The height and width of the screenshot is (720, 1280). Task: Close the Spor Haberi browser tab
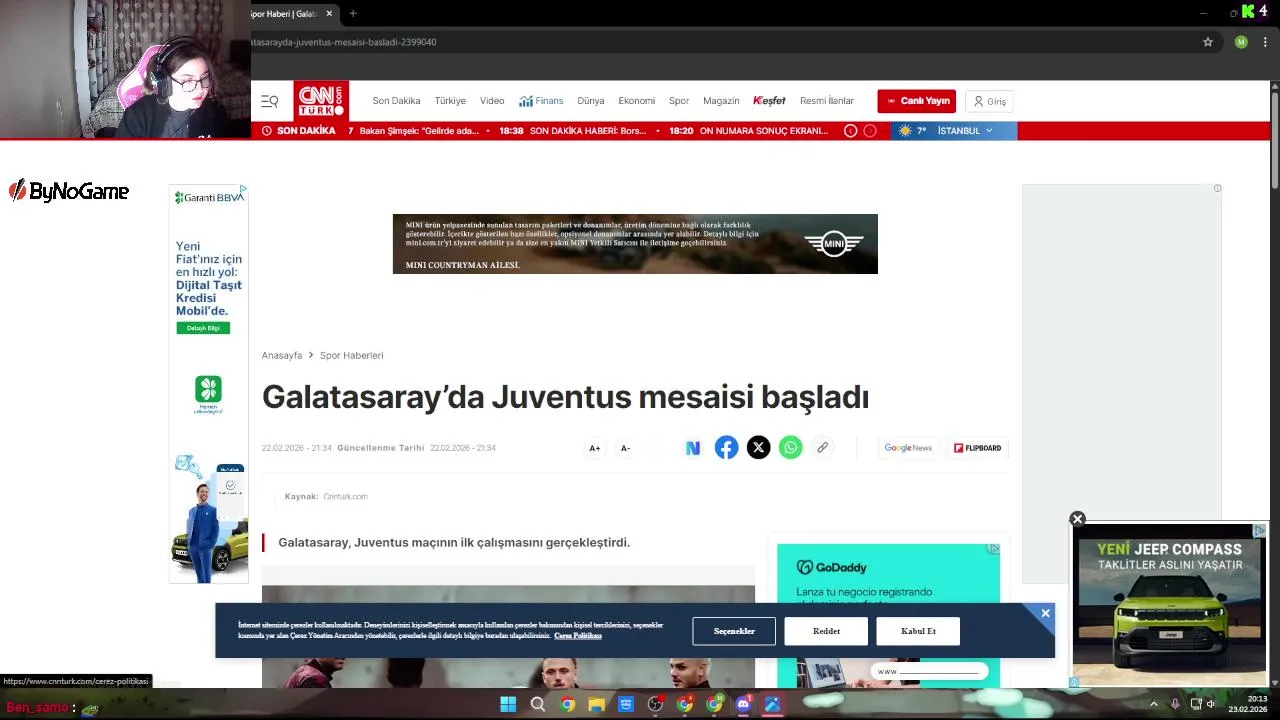click(329, 13)
